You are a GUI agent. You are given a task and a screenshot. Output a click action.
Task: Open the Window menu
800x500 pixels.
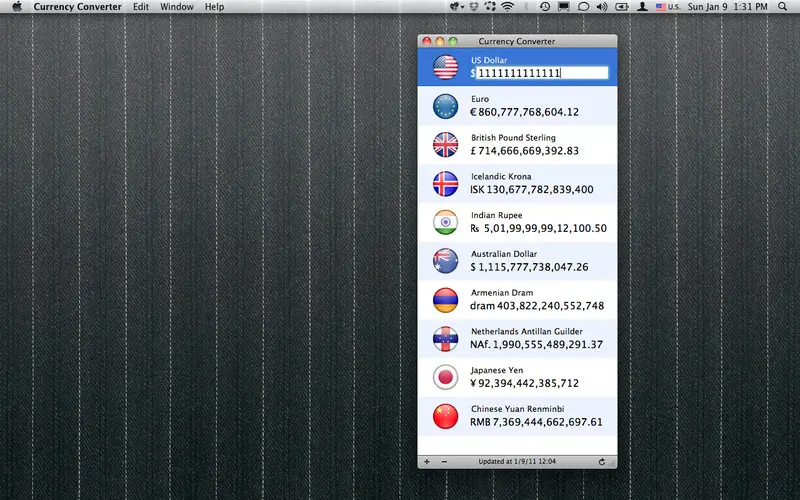click(x=177, y=7)
